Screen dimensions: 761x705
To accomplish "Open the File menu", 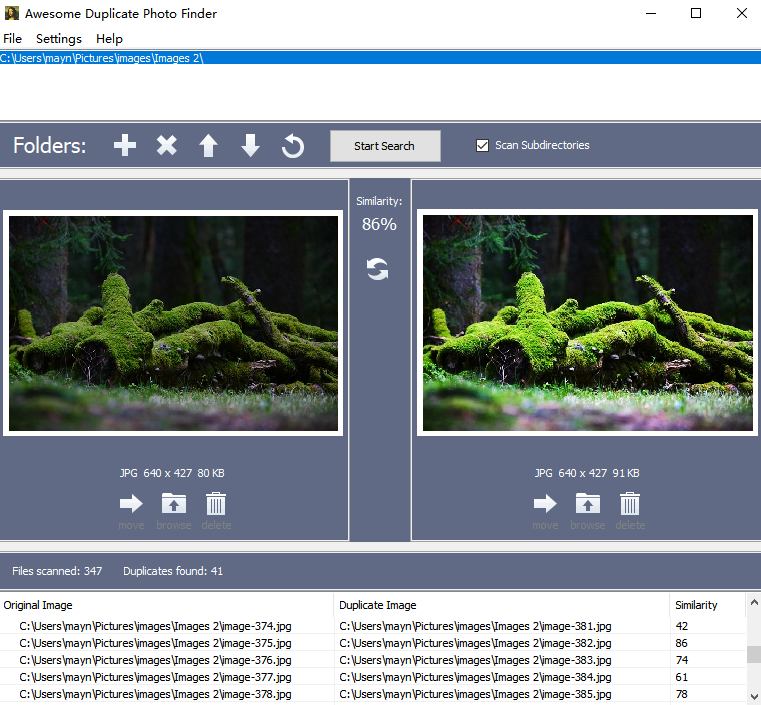I will click(x=12, y=38).
